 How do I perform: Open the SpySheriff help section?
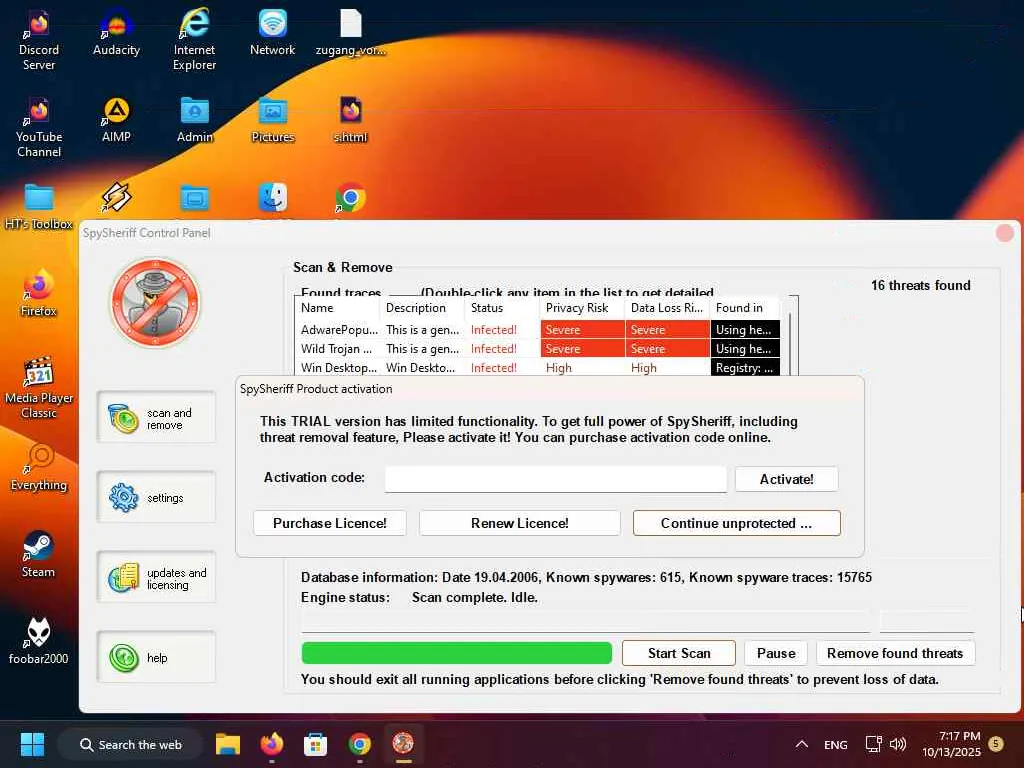click(x=156, y=658)
